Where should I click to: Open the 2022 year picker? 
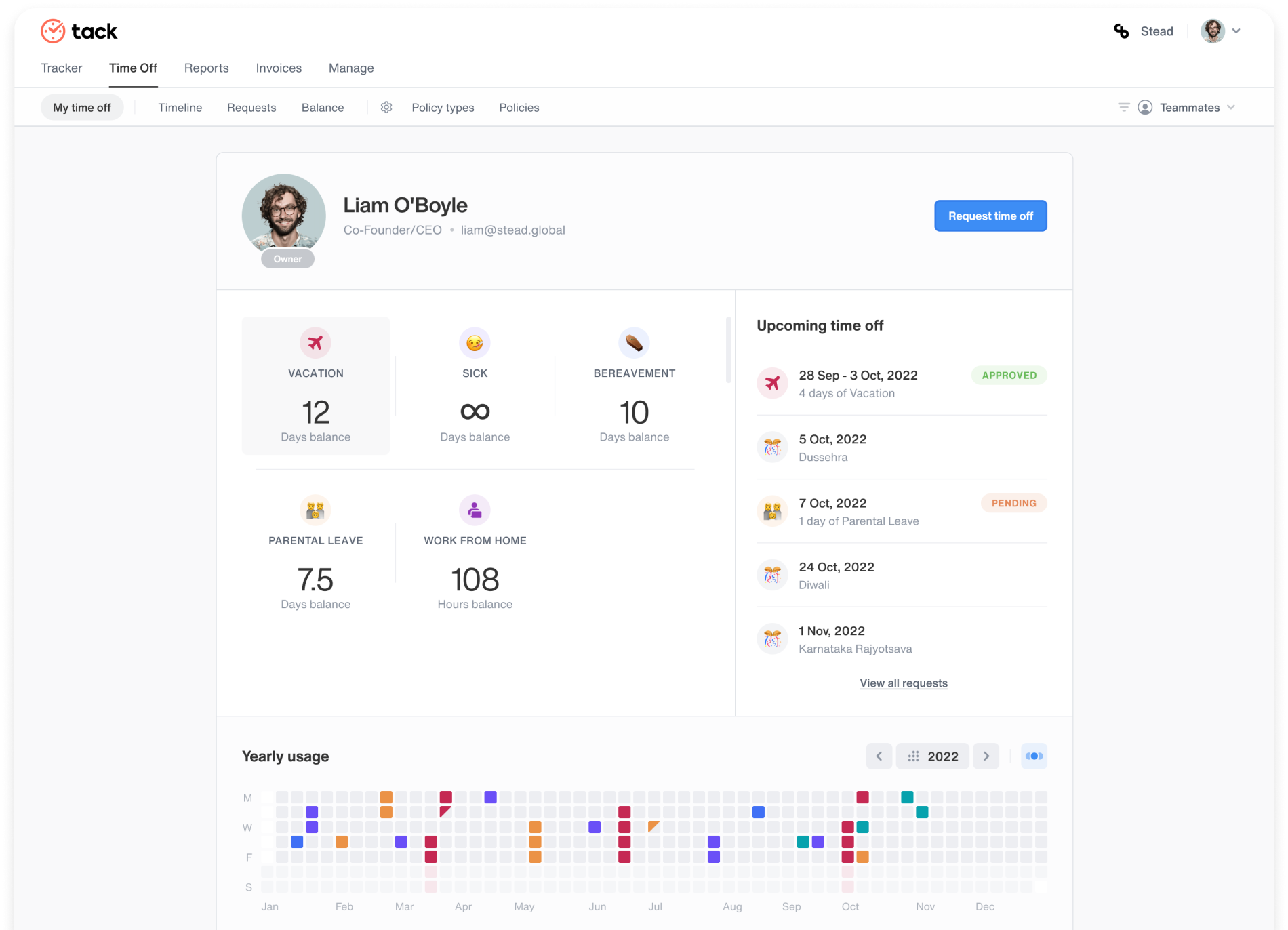point(933,756)
